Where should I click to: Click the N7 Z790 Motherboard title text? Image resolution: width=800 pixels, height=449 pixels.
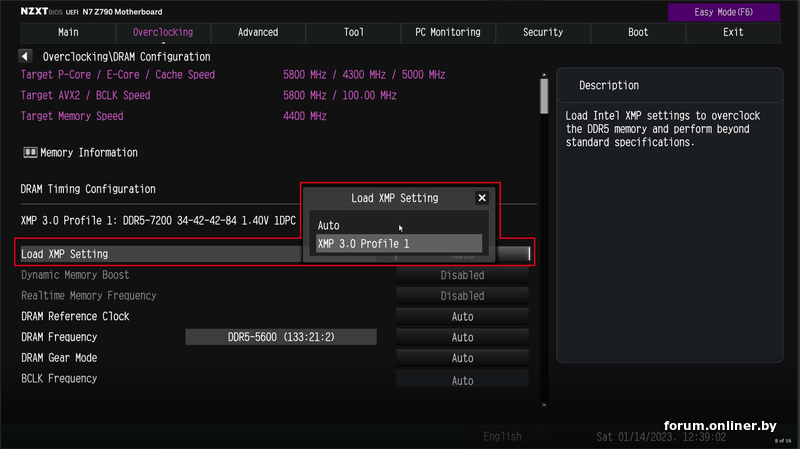[122, 12]
